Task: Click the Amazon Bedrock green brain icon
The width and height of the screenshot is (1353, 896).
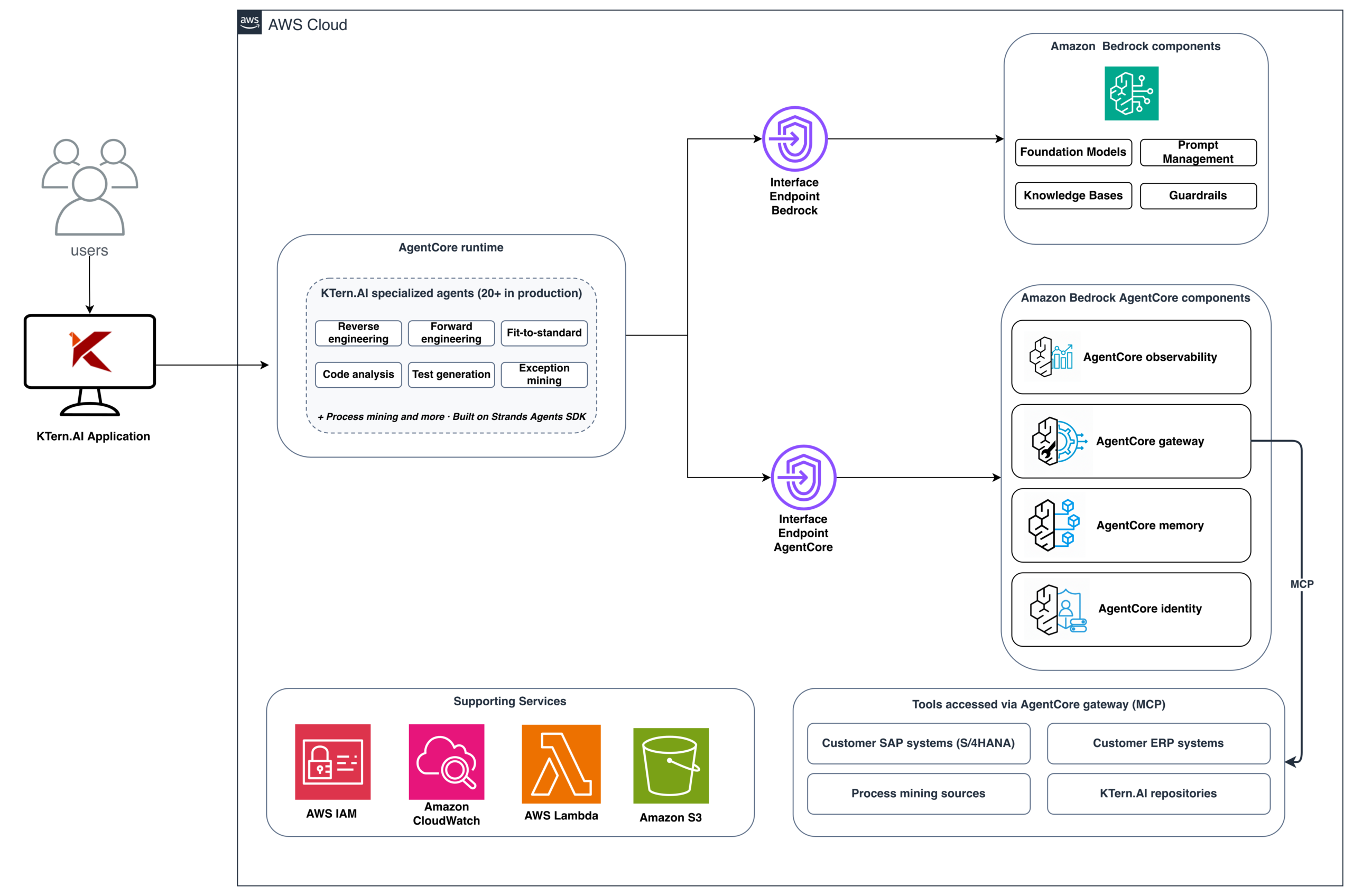Action: tap(1130, 93)
